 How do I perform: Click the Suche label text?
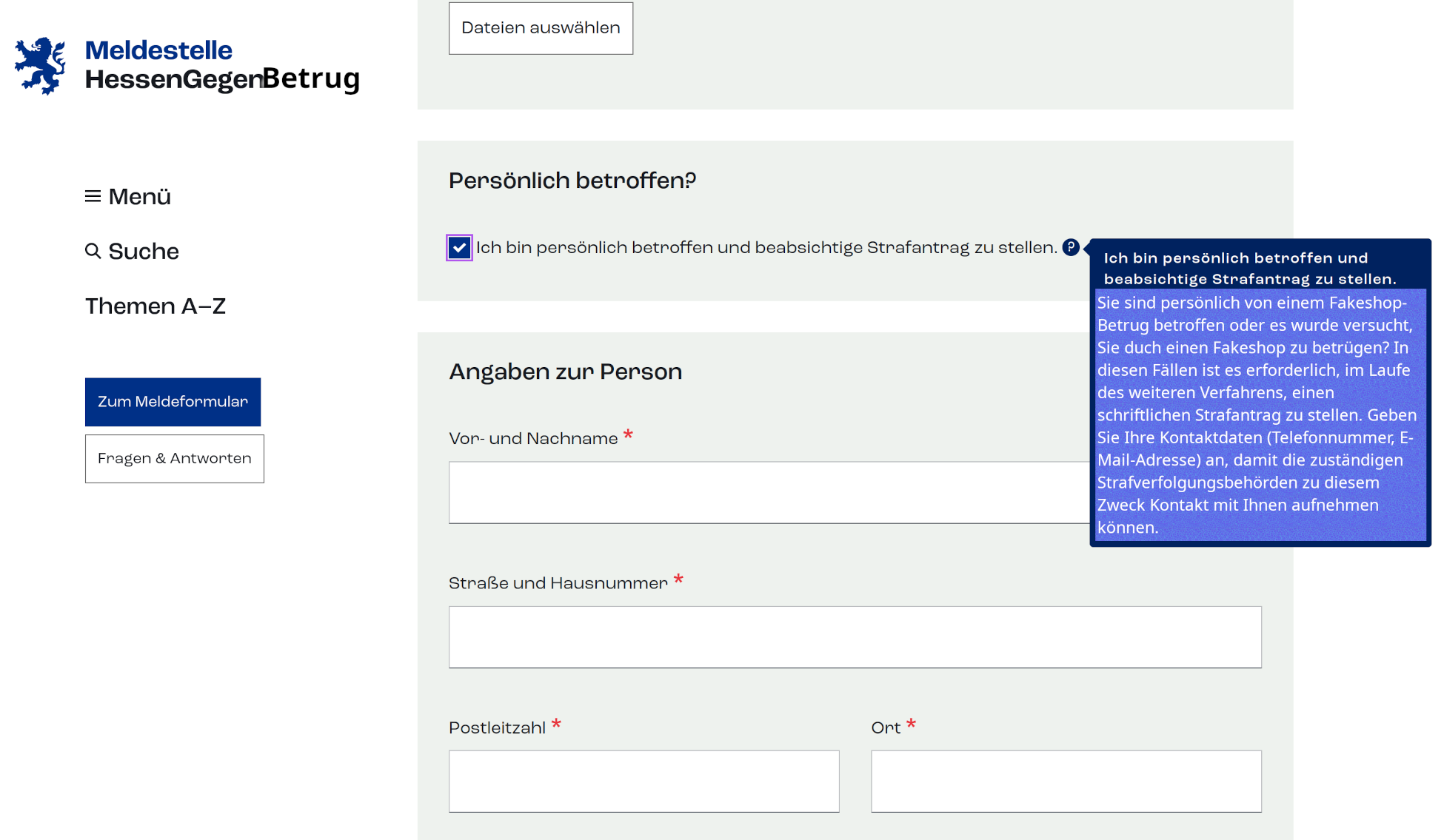(144, 252)
